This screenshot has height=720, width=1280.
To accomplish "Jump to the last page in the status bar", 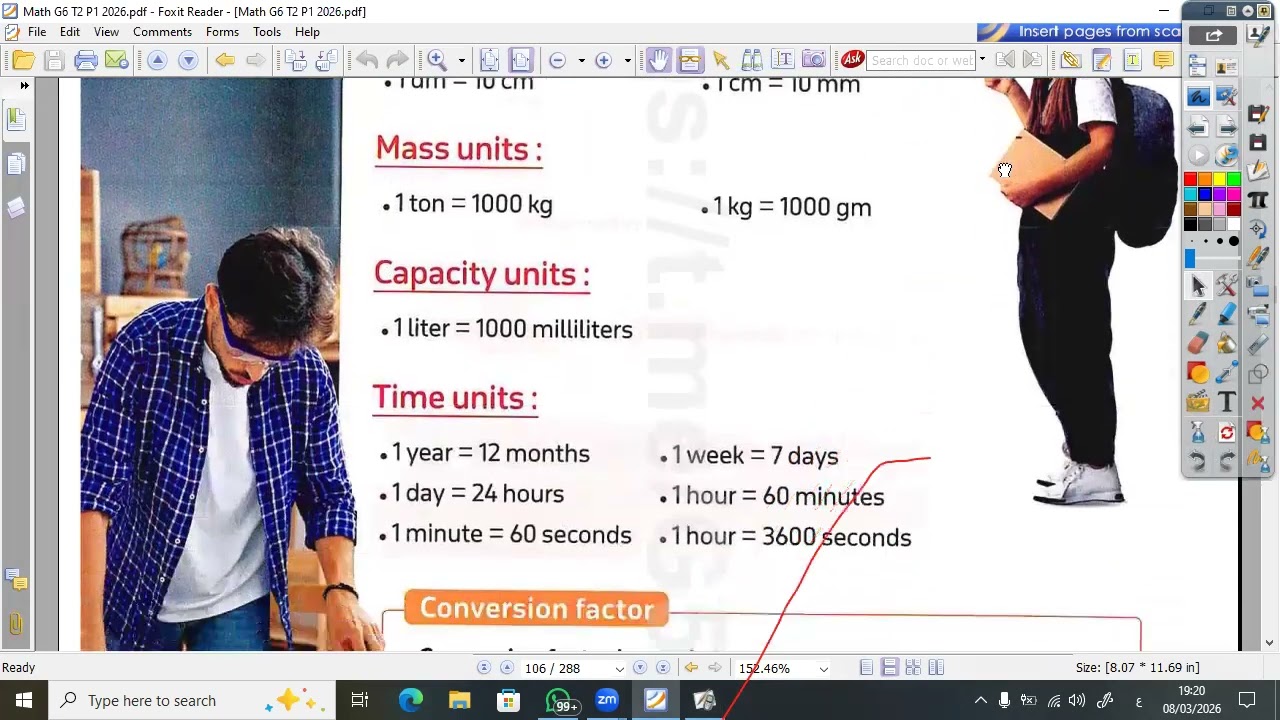I will (x=662, y=668).
